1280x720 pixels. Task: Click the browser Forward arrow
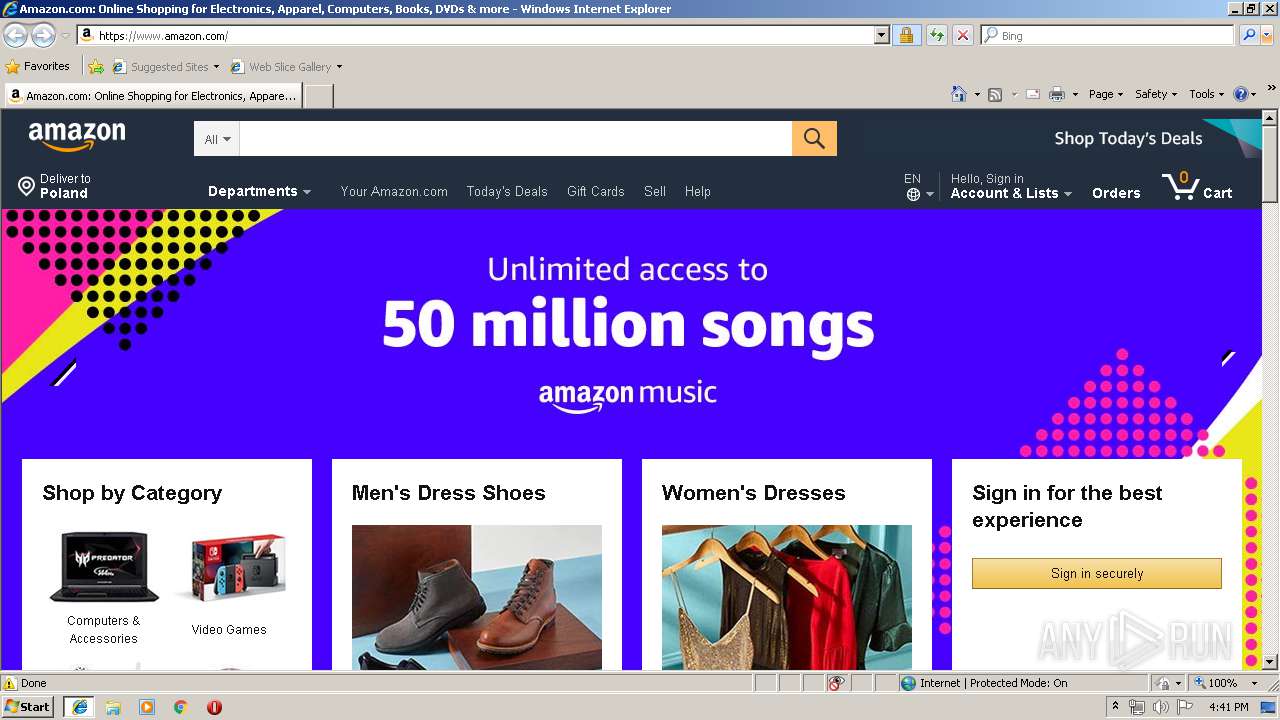coord(43,35)
